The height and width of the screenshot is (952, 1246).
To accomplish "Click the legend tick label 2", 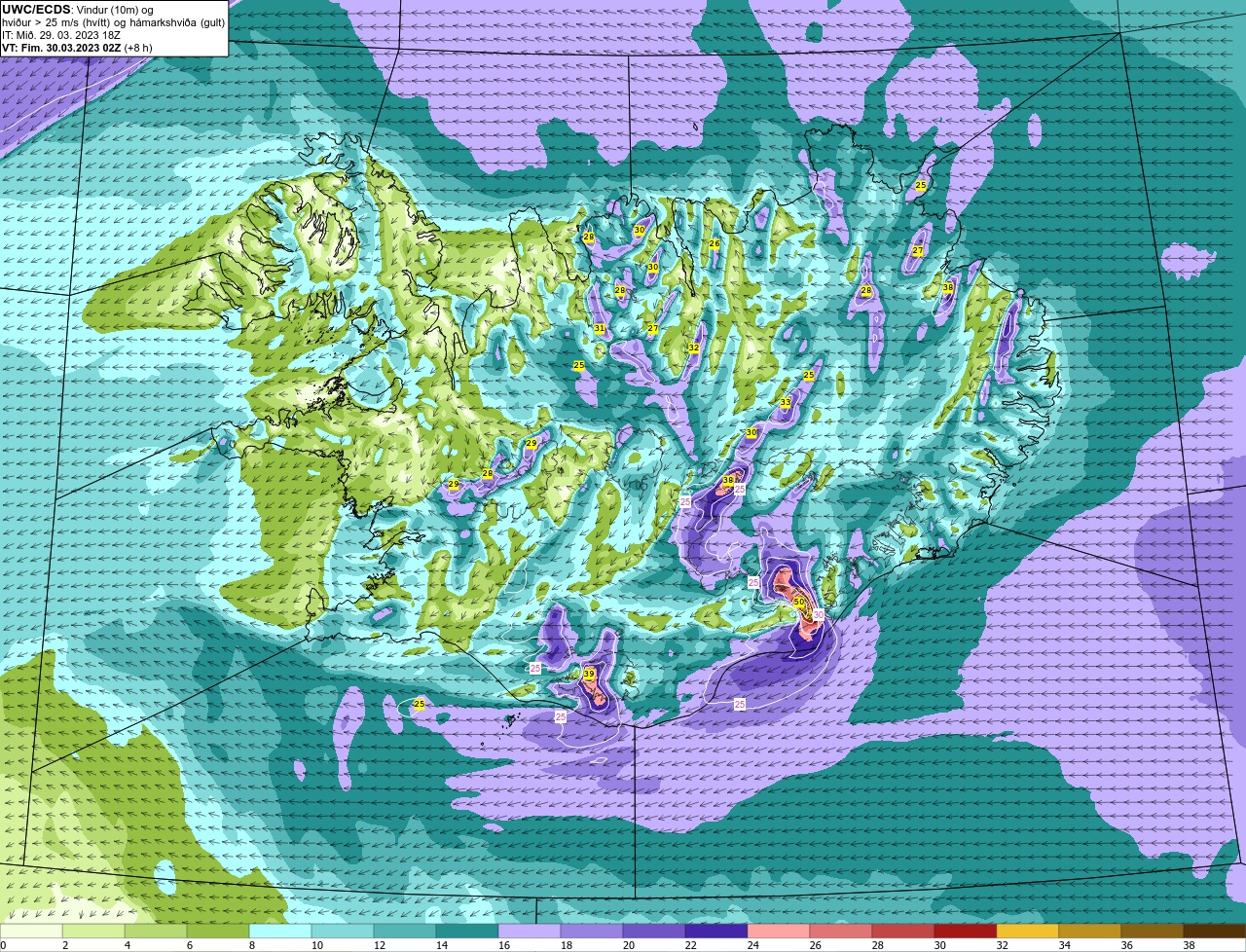I will (65, 945).
